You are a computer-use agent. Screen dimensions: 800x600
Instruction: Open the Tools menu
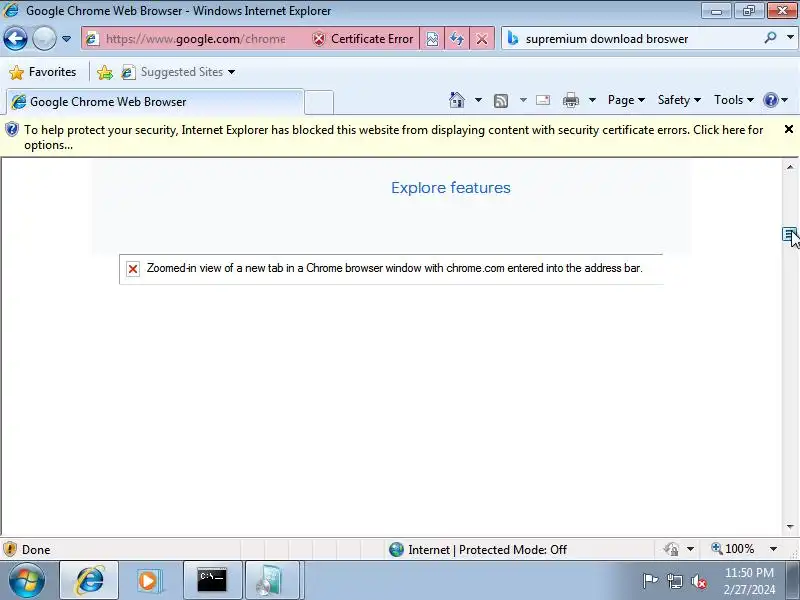734,100
